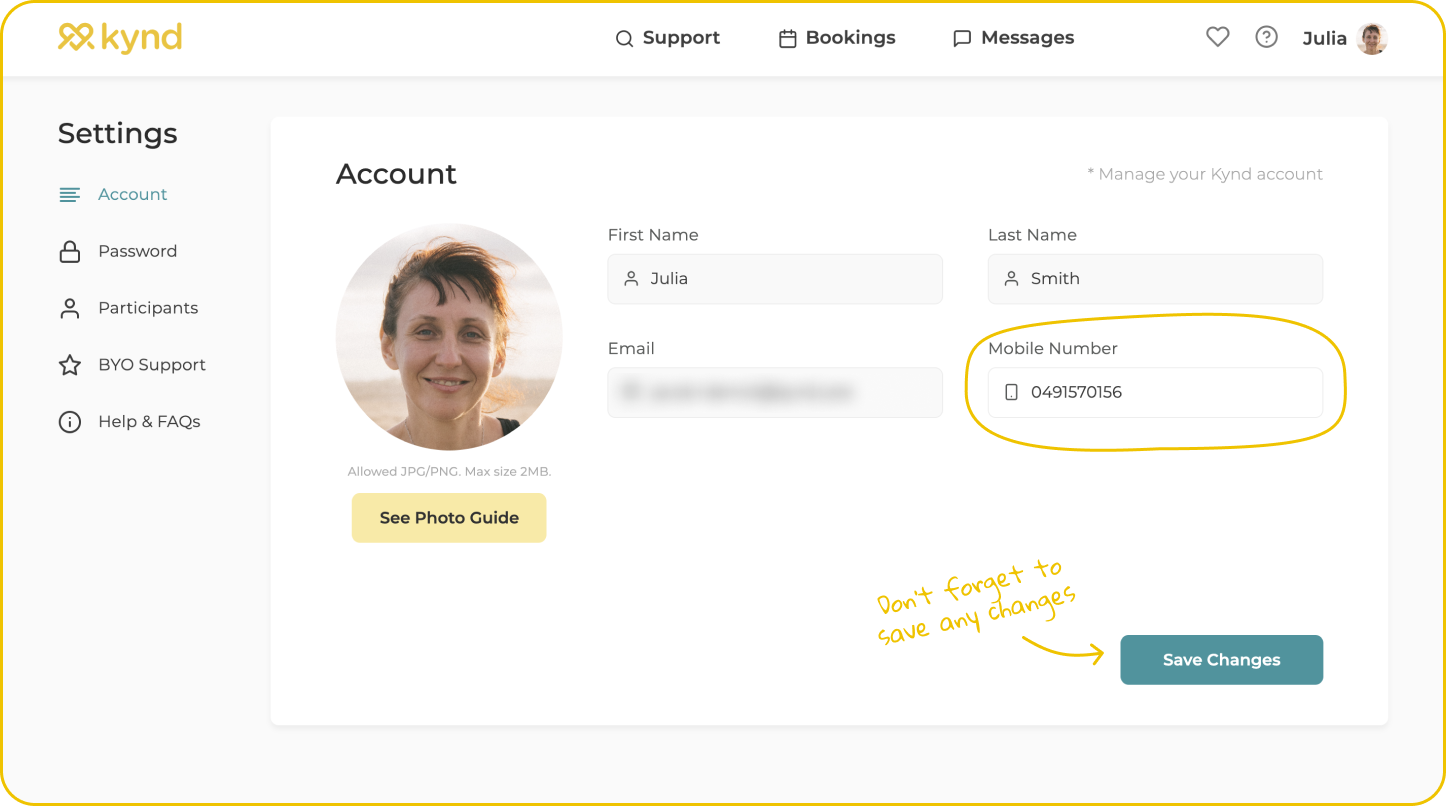Open the Bookings page
The width and height of the screenshot is (1446, 806).
click(850, 38)
